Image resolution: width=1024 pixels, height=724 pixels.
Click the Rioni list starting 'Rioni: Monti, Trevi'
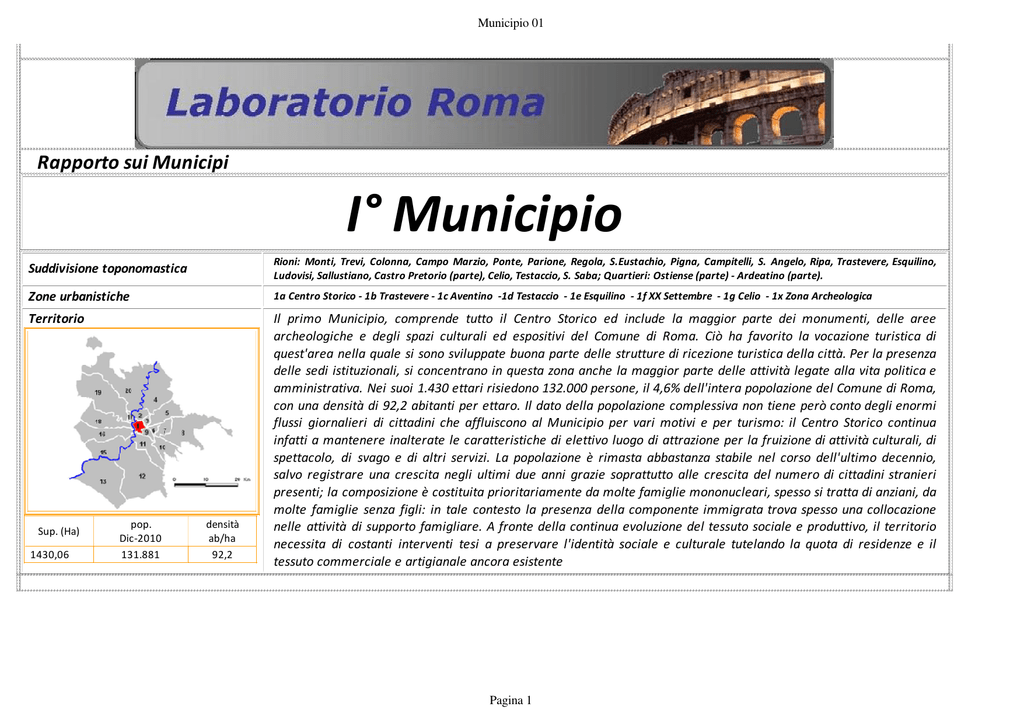pyautogui.click(x=605, y=268)
